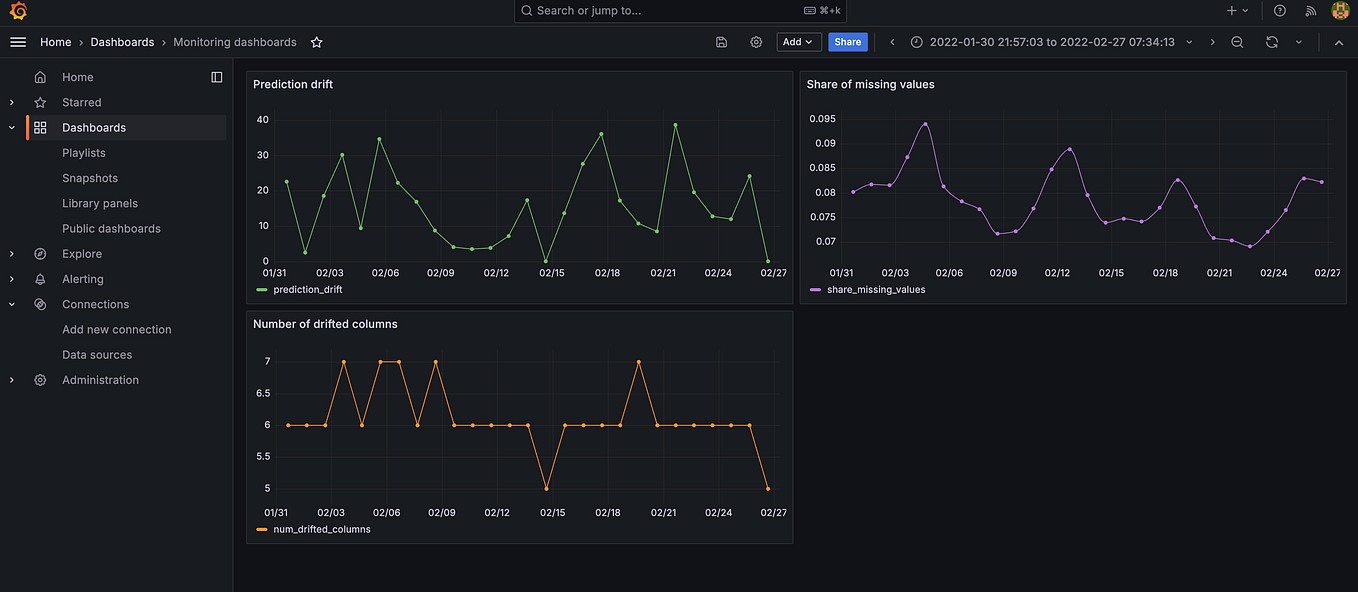
Task: Select Explore compass icon in sidebar
Action: pos(40,253)
